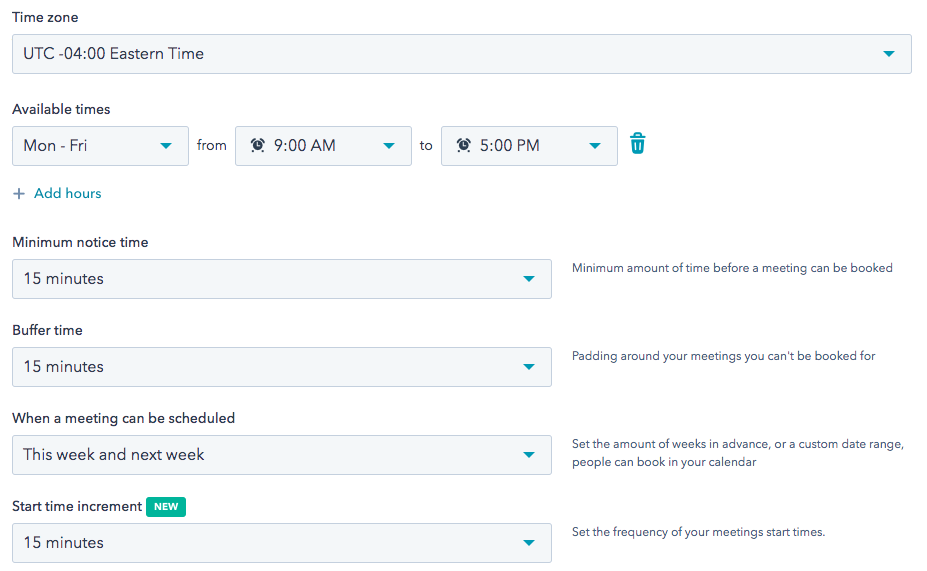This screenshot has width=927, height=571.
Task: Open the Mon - Fri days dropdown
Action: tap(101, 146)
